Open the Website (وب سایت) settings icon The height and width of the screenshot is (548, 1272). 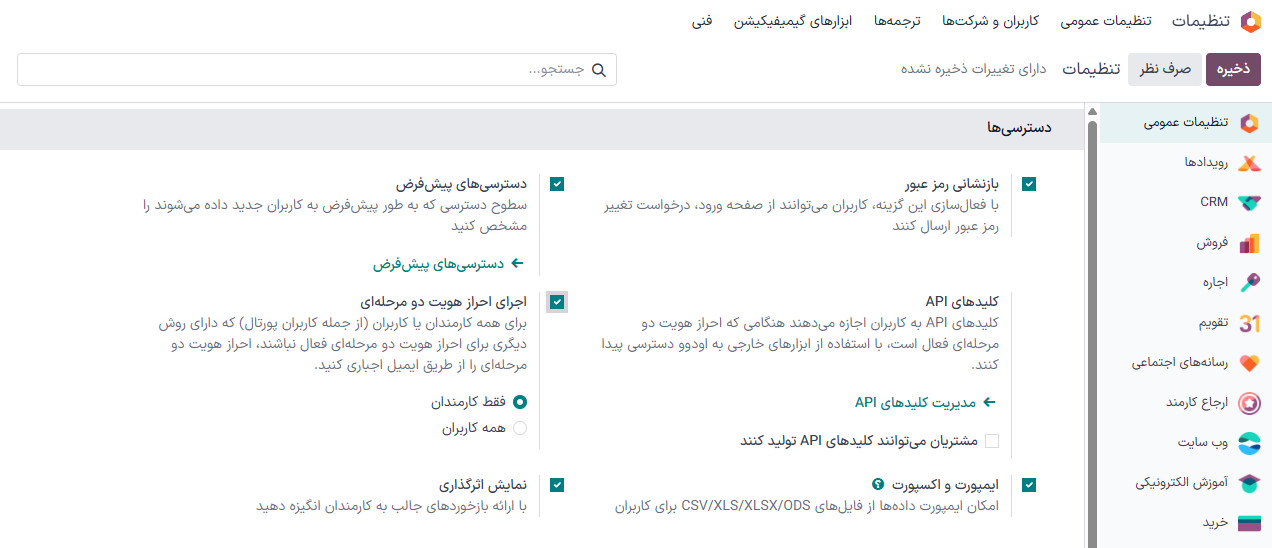coord(1249,442)
